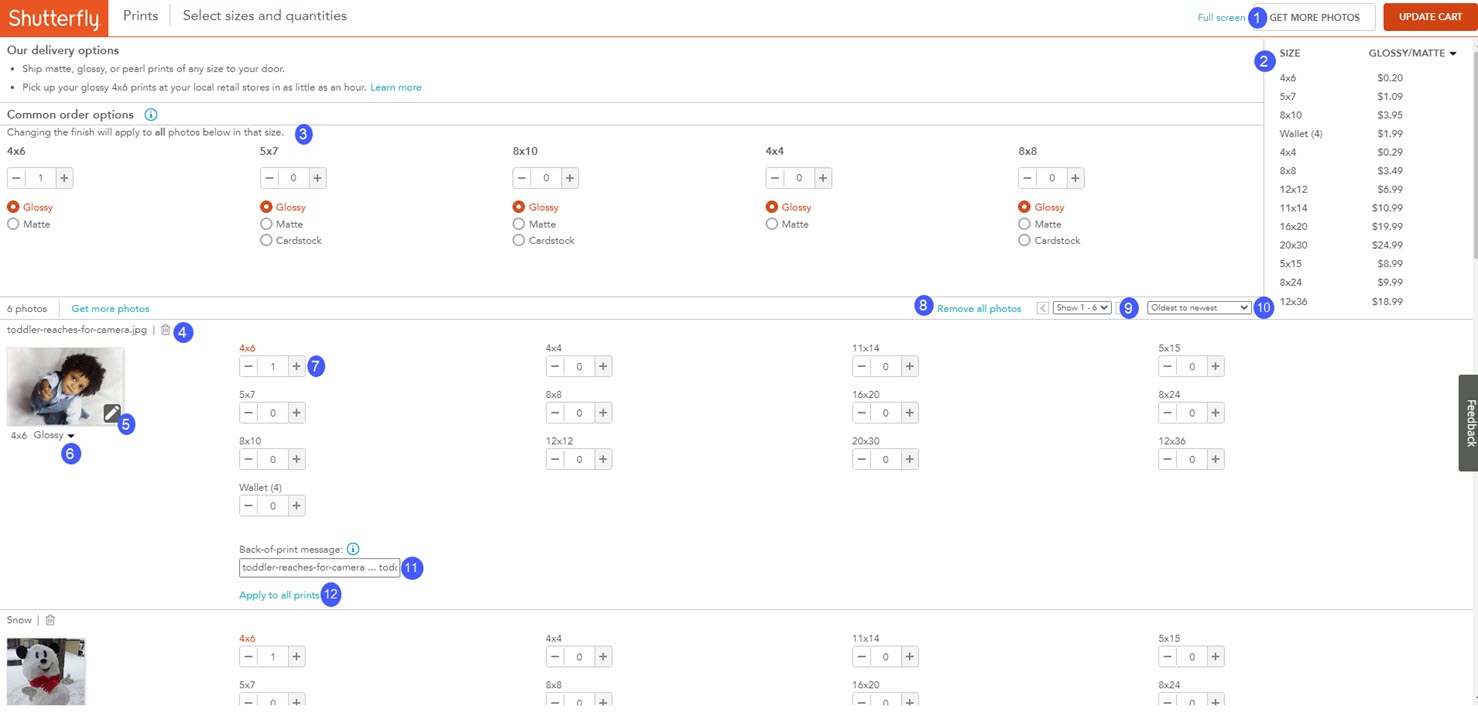This screenshot has width=1478, height=720.
Task: Select Matte radio for 8x8 prints
Action: (x=1025, y=224)
